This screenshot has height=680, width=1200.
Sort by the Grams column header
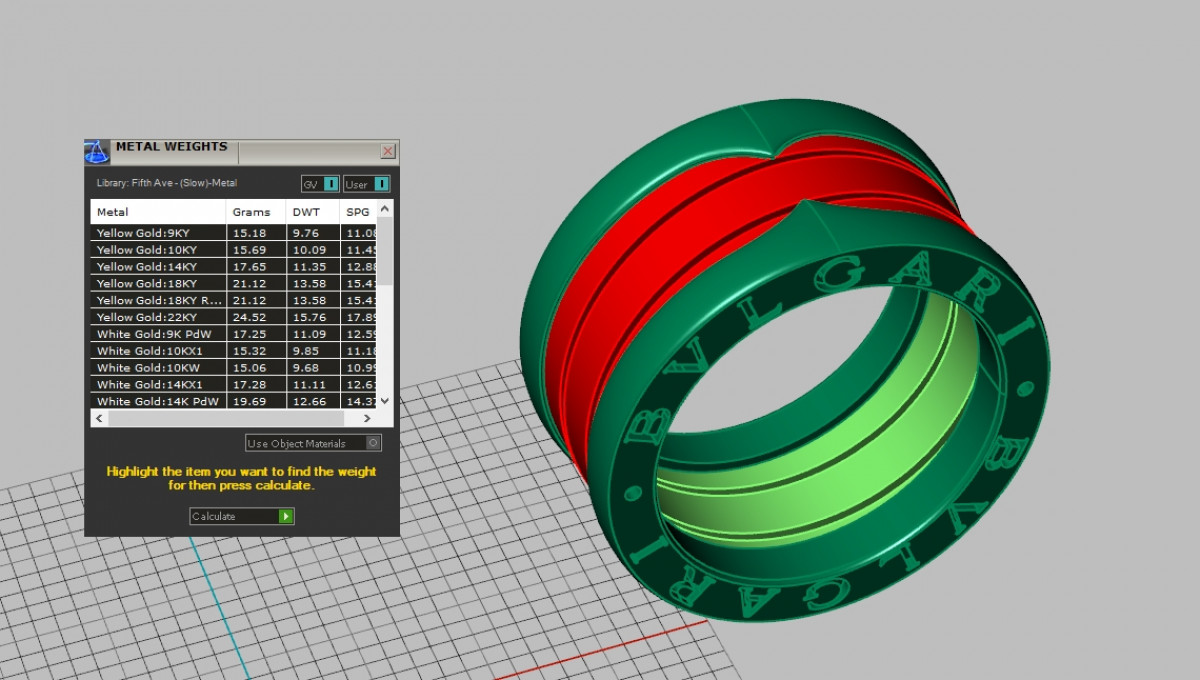point(254,212)
